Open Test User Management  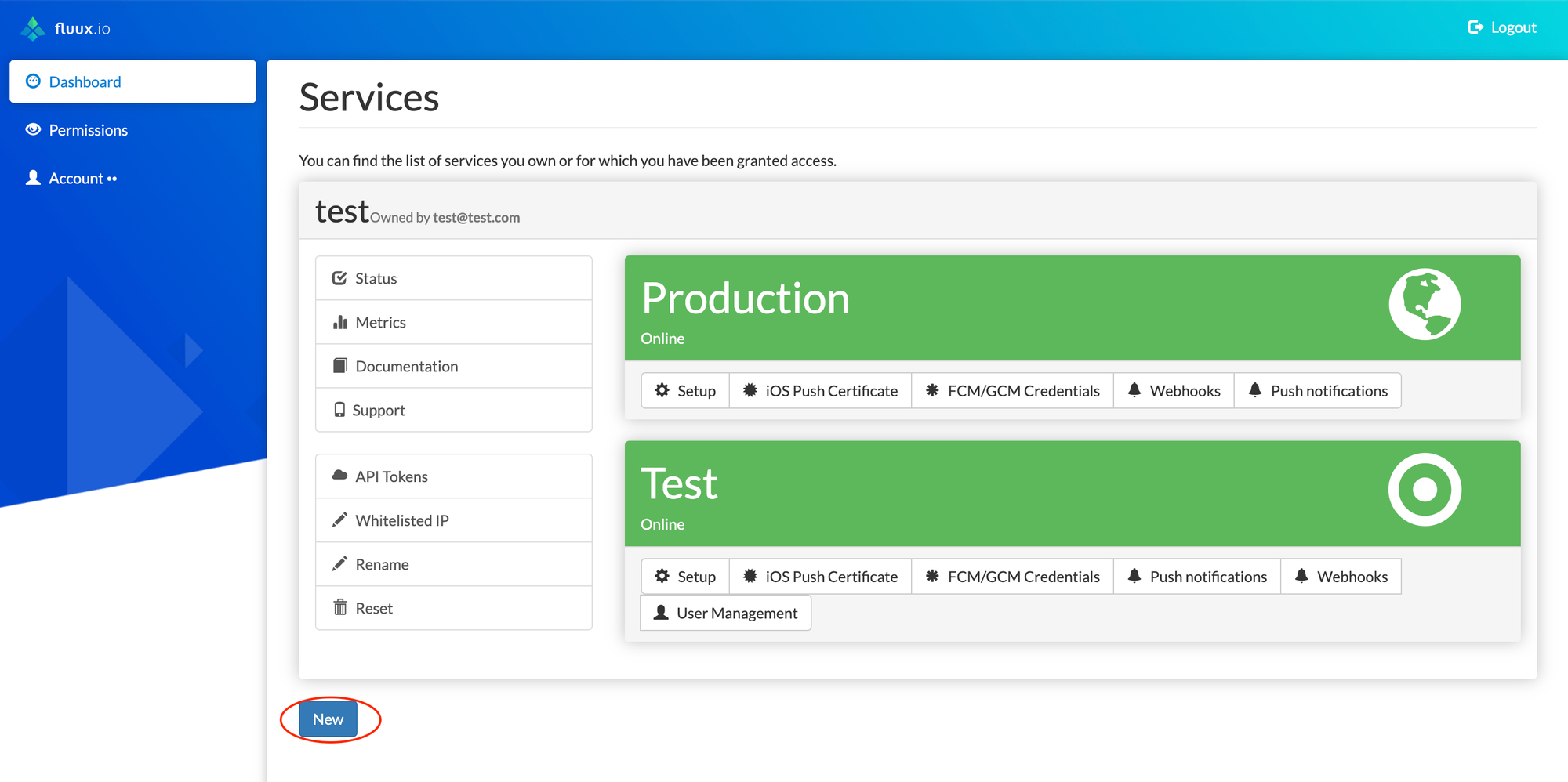tap(726, 613)
